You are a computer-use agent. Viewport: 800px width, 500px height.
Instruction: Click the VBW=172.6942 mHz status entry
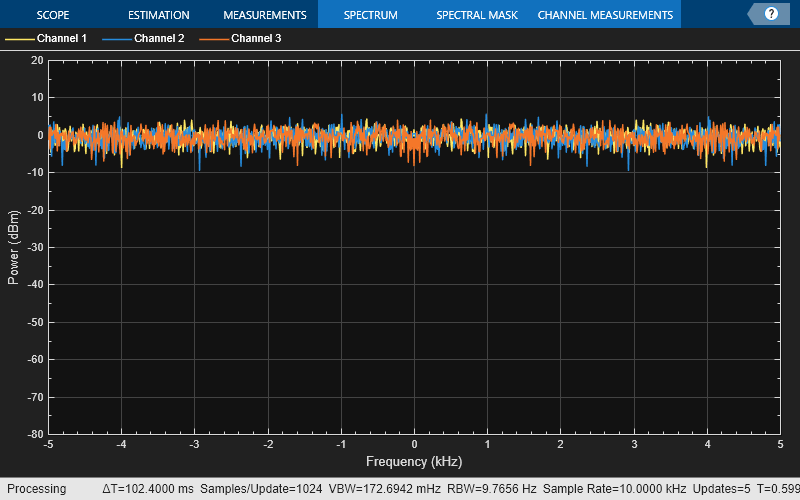385,489
